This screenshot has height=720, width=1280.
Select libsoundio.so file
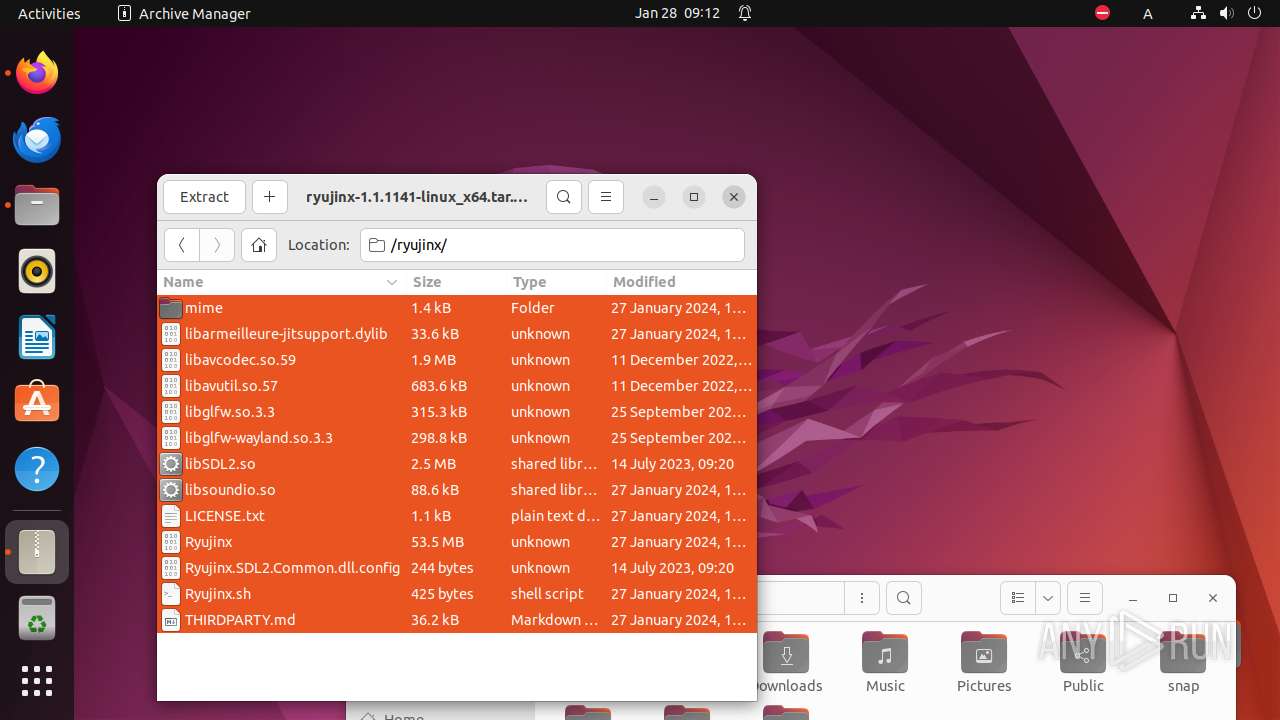click(x=457, y=490)
